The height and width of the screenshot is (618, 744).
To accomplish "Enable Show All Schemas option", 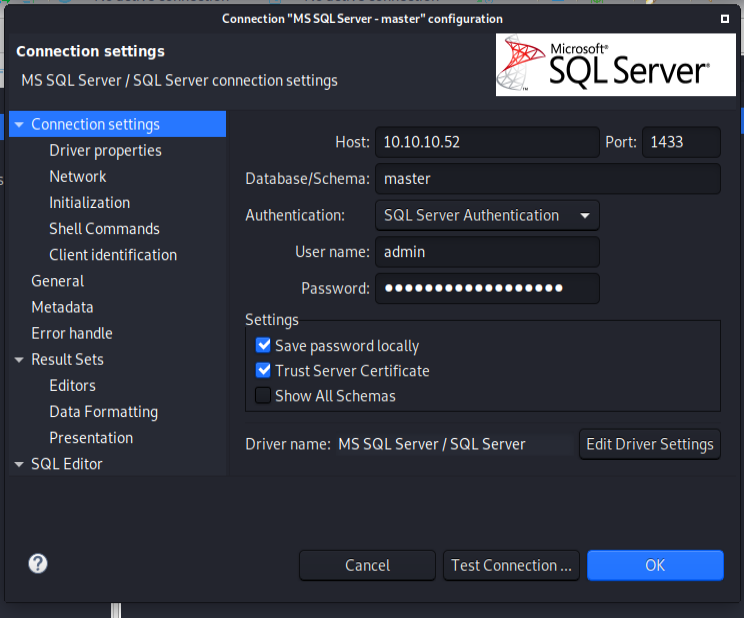I will [x=264, y=396].
